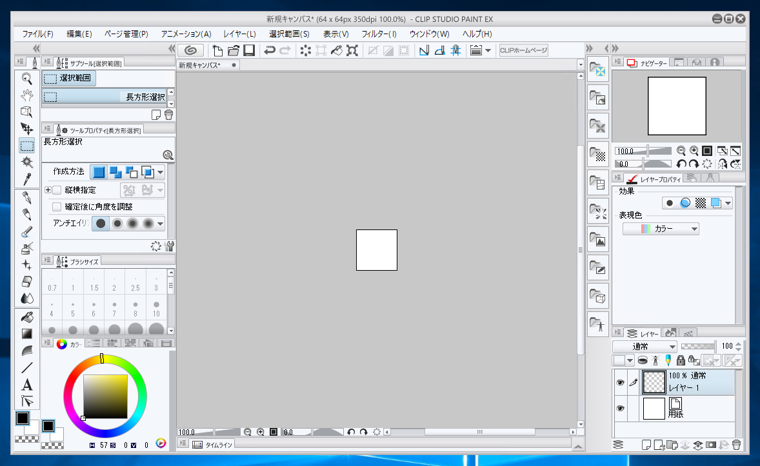Set anti-aliasing to none

[100, 224]
